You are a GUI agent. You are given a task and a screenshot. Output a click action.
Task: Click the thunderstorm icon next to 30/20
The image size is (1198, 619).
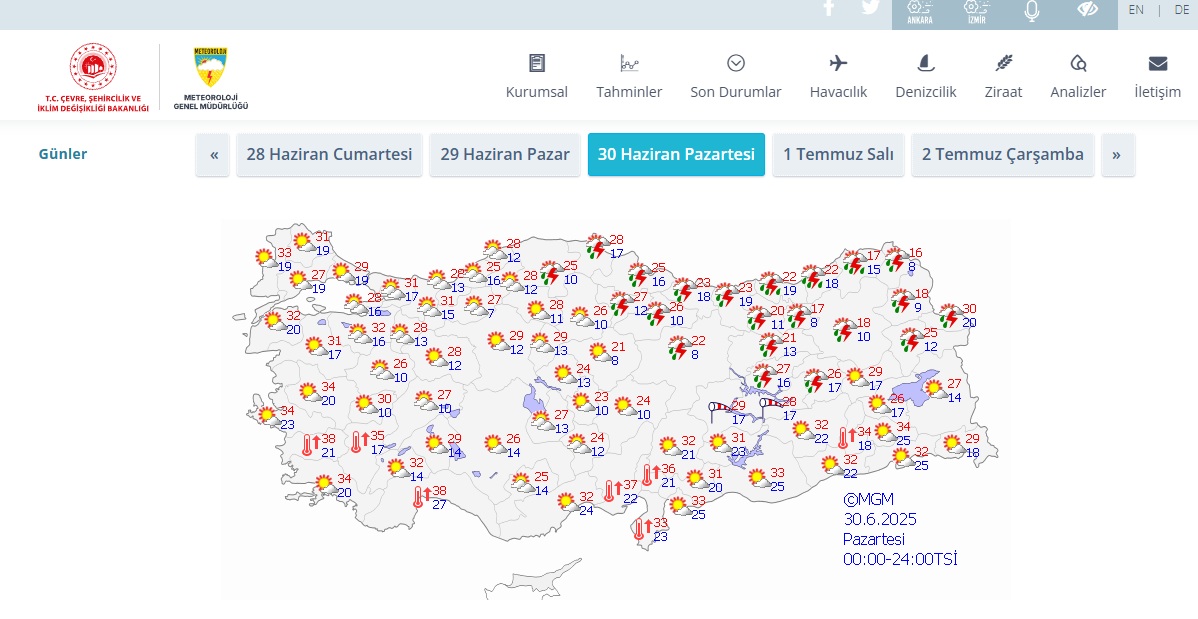pyautogui.click(x=950, y=314)
